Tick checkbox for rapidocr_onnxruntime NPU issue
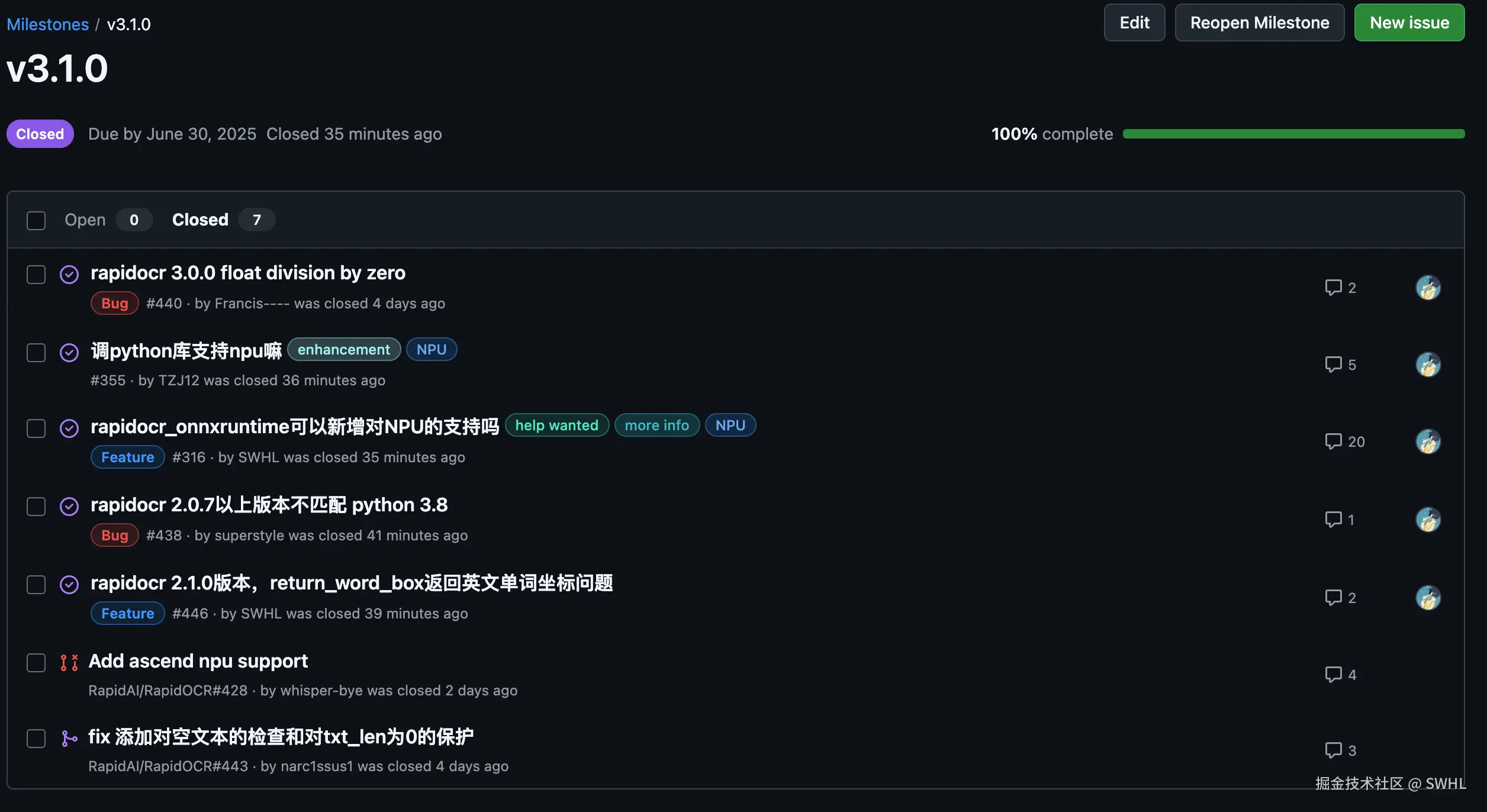 (36, 428)
